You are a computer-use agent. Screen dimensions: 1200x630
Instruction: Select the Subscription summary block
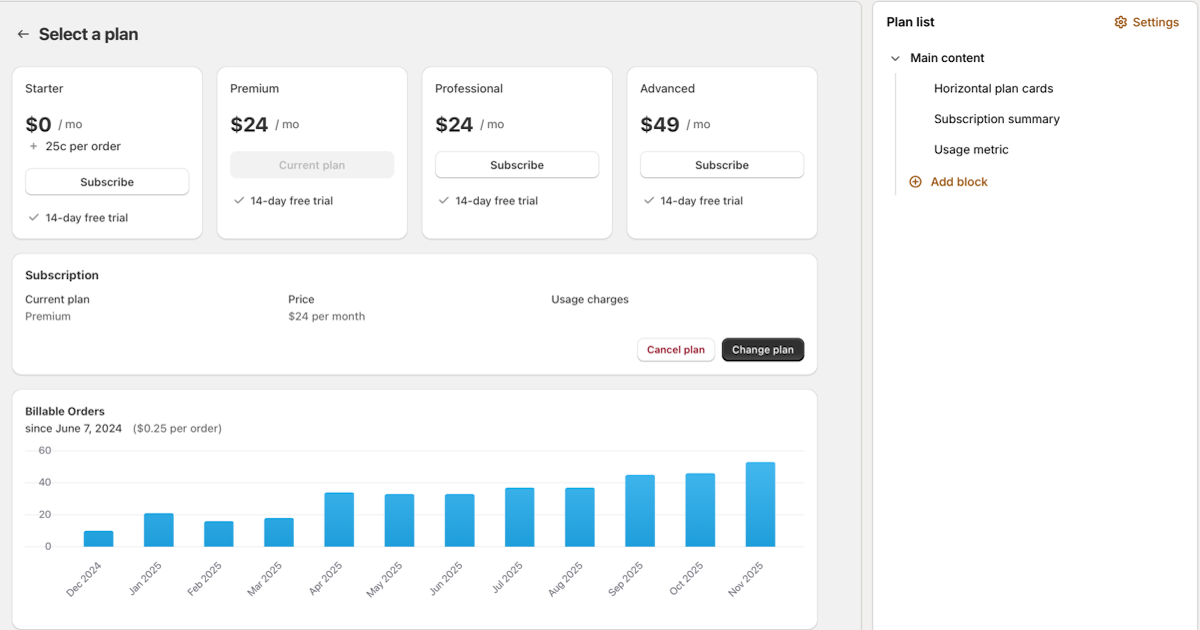click(x=996, y=119)
